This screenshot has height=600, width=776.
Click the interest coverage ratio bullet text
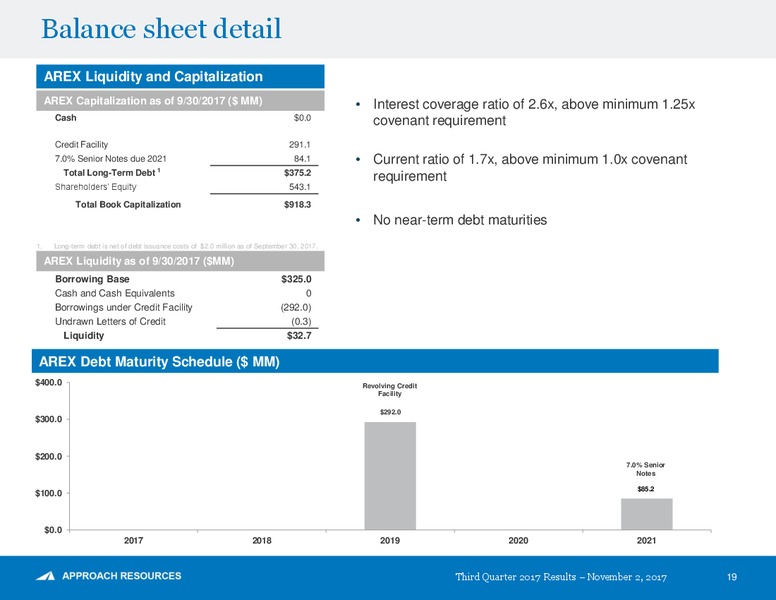pyautogui.click(x=534, y=112)
